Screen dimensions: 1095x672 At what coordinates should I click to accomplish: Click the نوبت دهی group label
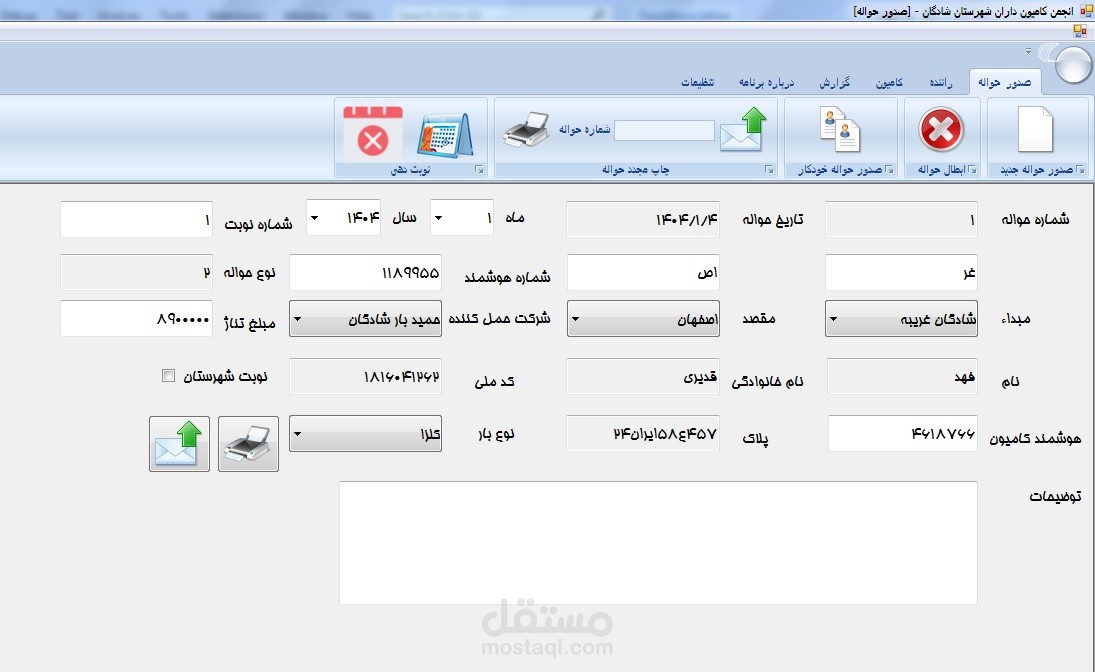pyautogui.click(x=411, y=170)
